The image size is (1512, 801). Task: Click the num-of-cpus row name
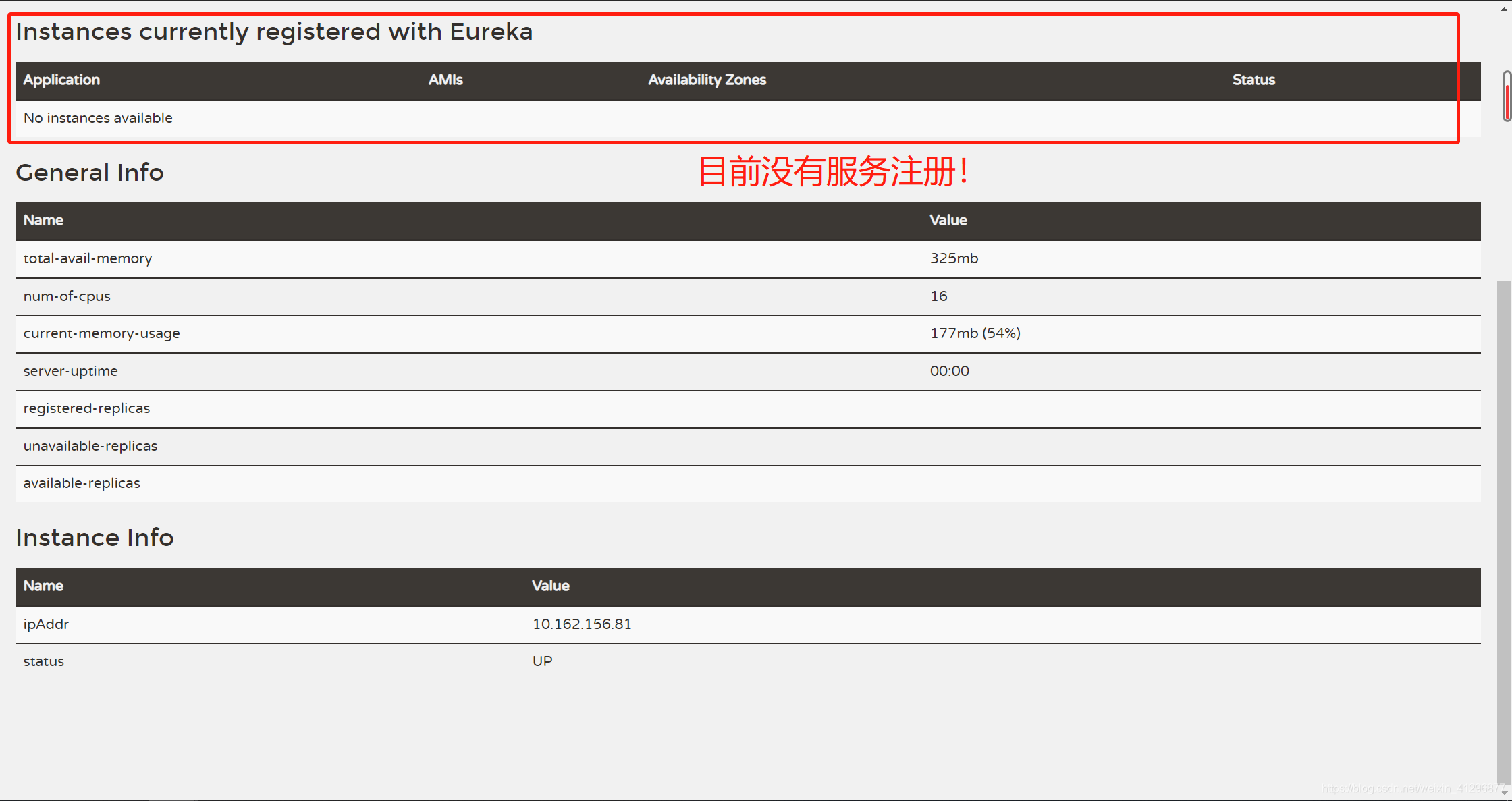[67, 296]
